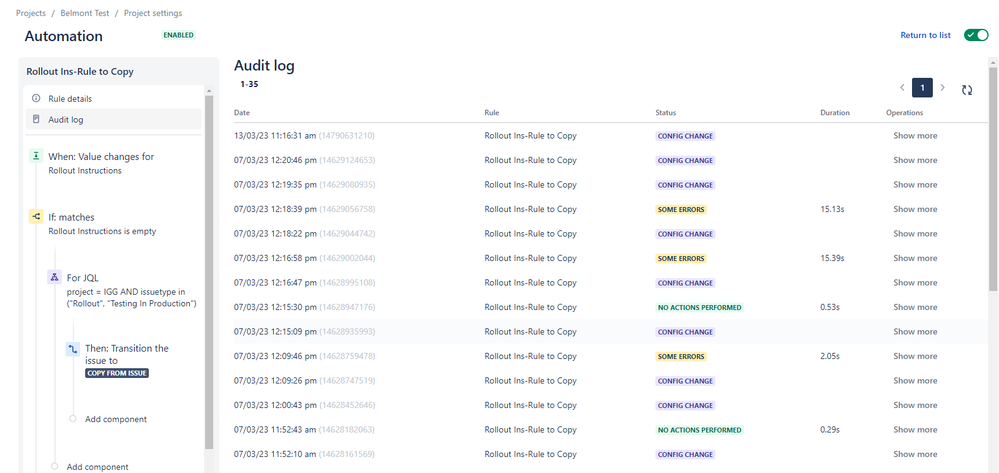This screenshot has height=473, width=999.
Task: Show more for 13/03/23 11:16:31 am entry
Action: (915, 136)
